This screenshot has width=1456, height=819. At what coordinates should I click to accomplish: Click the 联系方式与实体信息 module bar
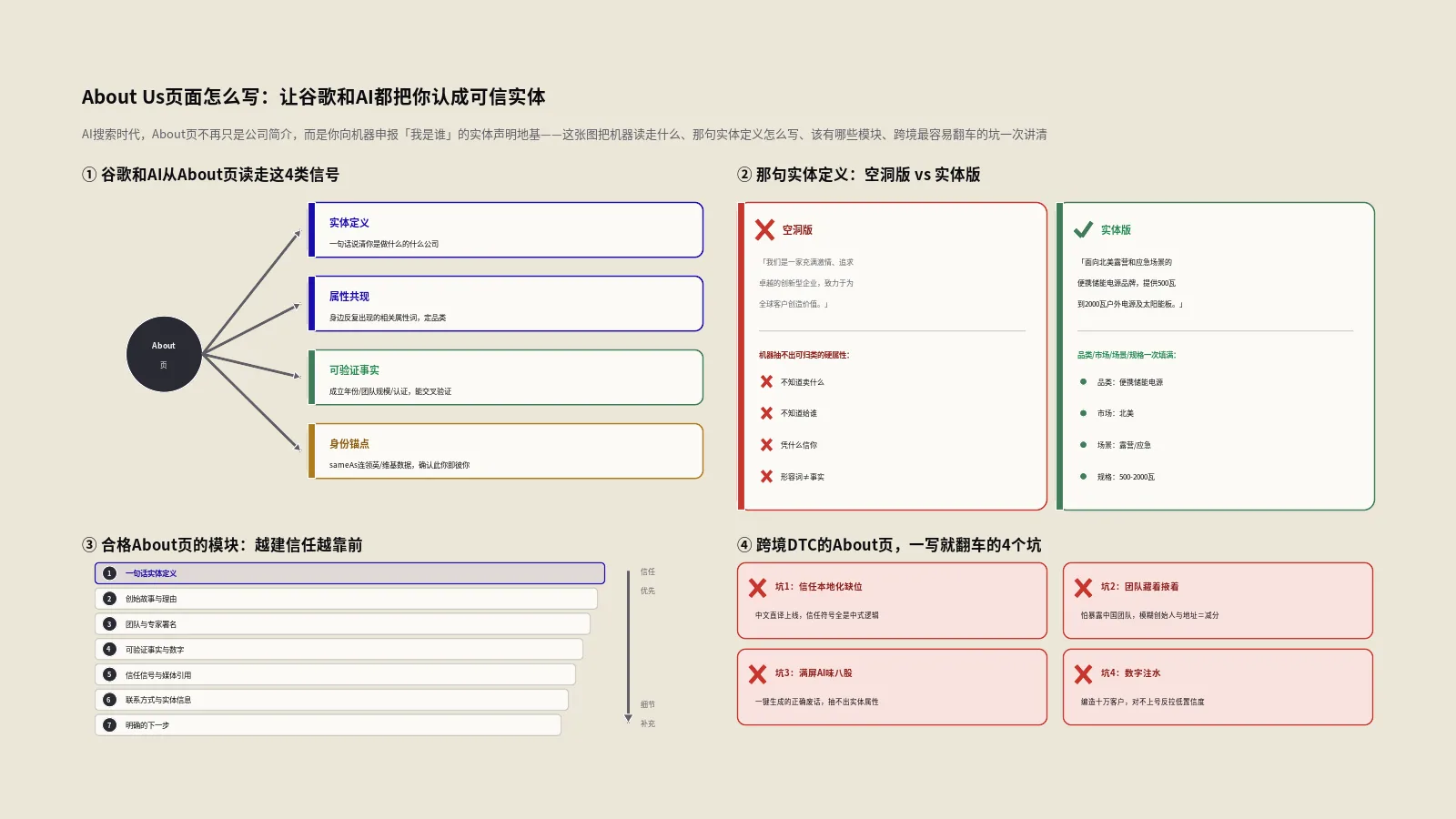click(331, 700)
